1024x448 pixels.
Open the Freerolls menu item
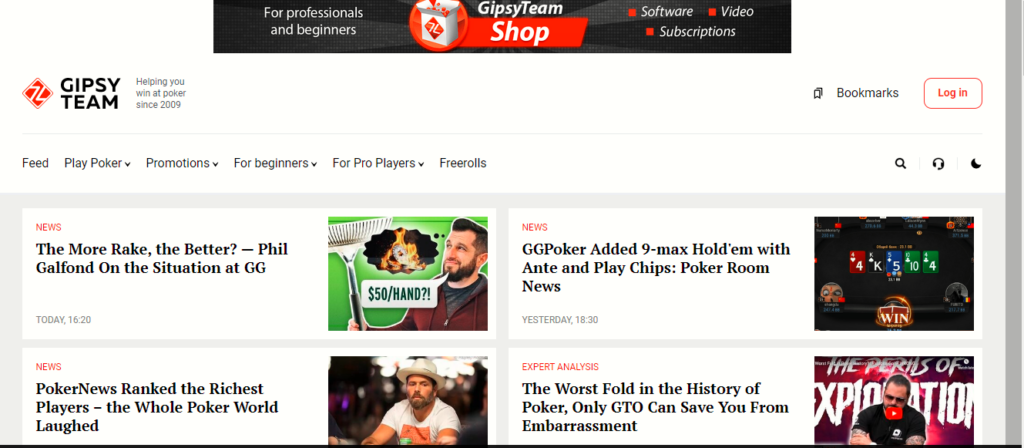pyautogui.click(x=463, y=163)
